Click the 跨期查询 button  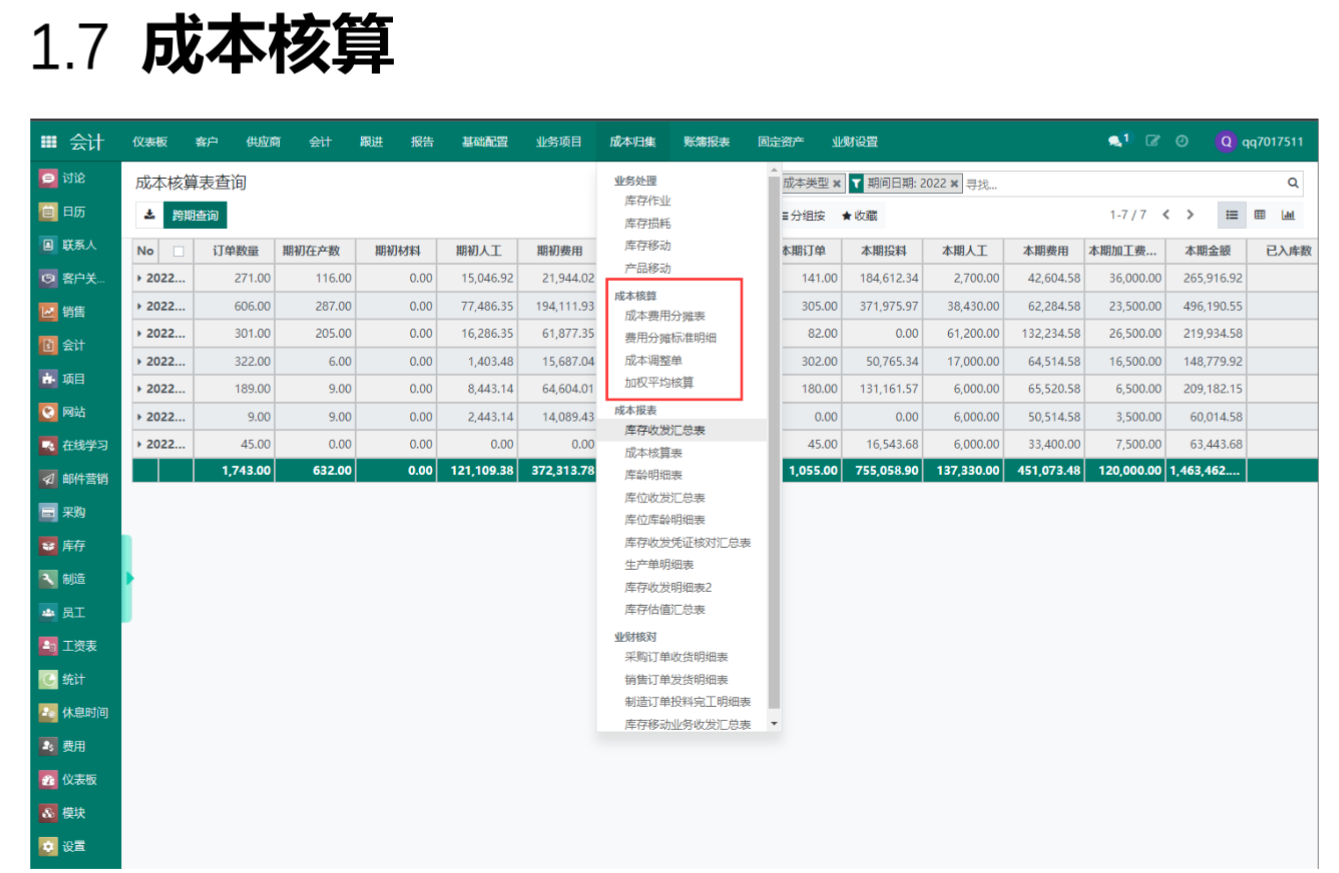(x=195, y=214)
